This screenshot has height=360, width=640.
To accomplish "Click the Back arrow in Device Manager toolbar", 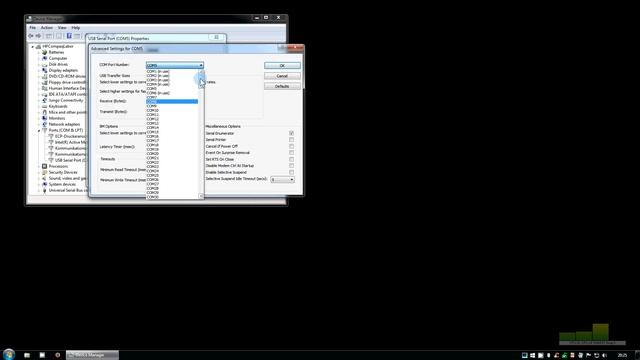I will [31, 36].
